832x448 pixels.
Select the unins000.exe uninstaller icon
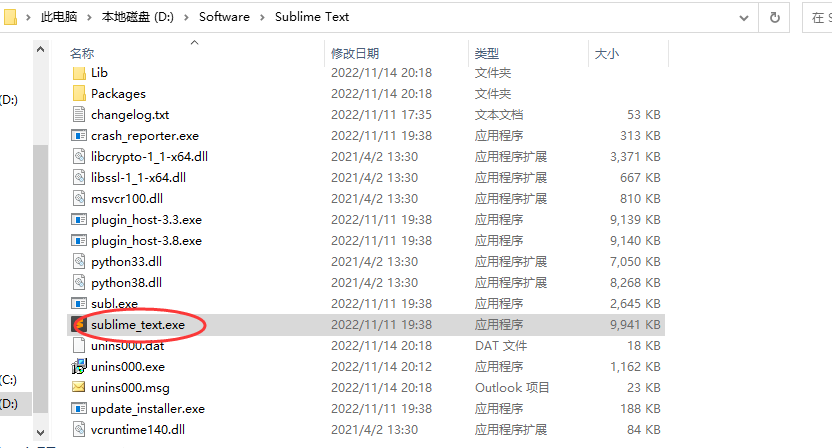coord(79,366)
